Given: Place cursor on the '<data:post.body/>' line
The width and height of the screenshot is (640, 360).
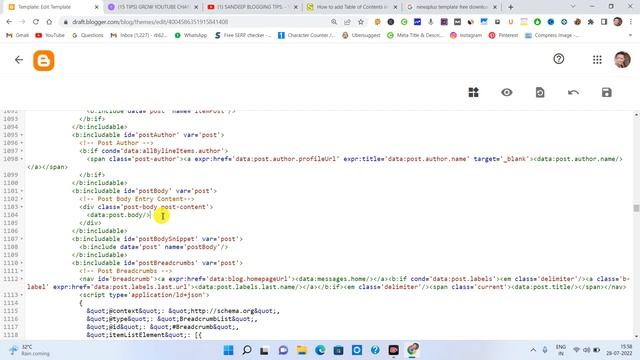Looking at the screenshot, I should (119, 215).
